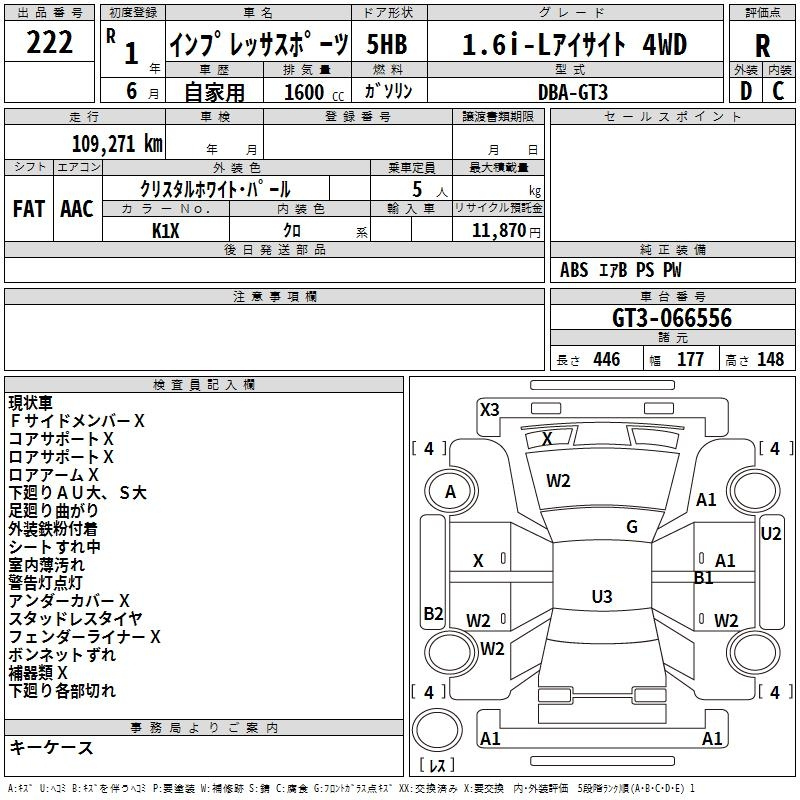
Task: Select the chassis number GT3-066556
Action: point(671,318)
